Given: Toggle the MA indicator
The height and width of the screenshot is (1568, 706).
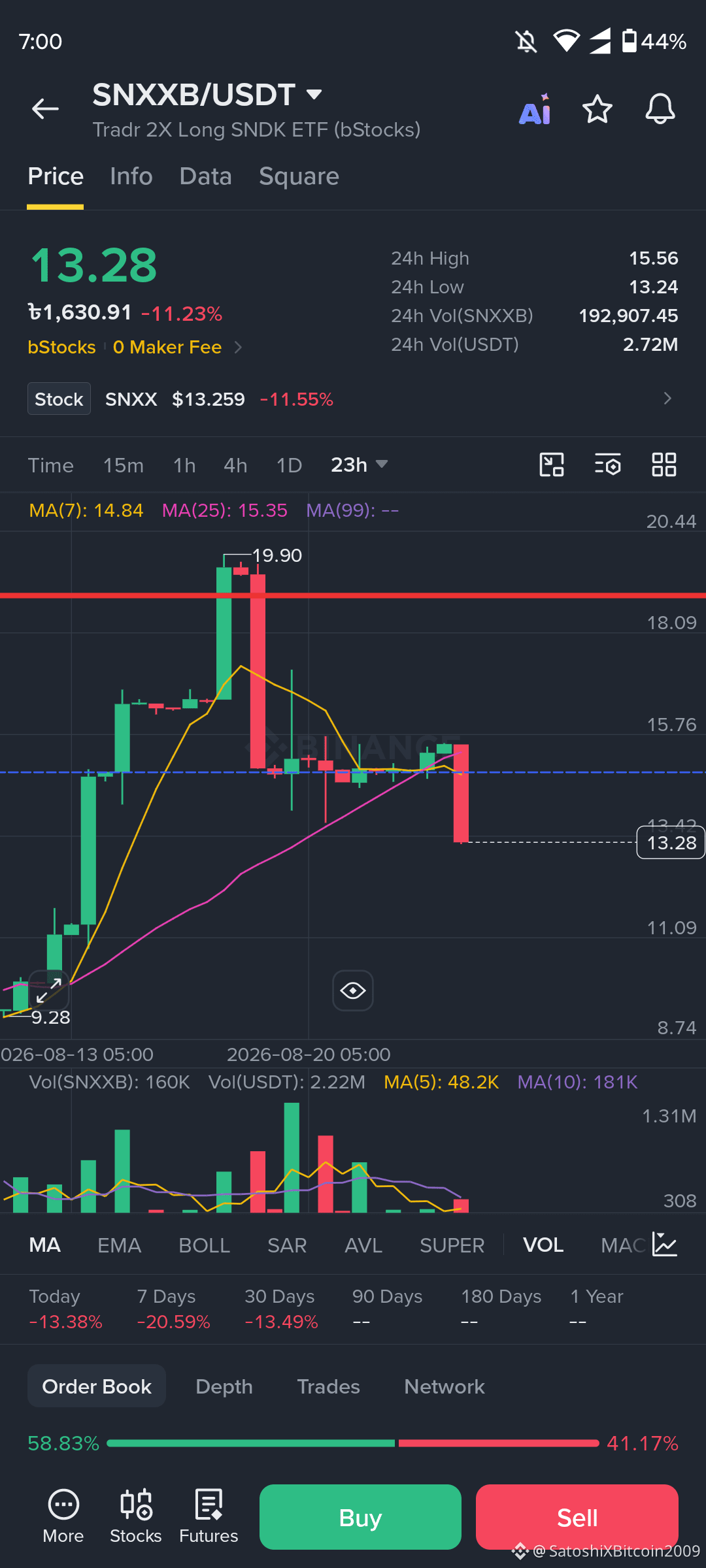Looking at the screenshot, I should pos(45,1245).
